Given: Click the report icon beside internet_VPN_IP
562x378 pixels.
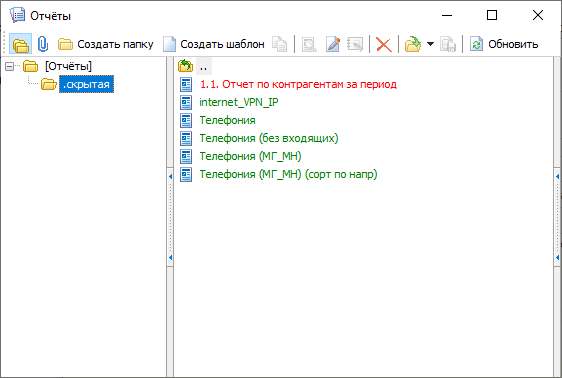Looking at the screenshot, I should [186, 102].
